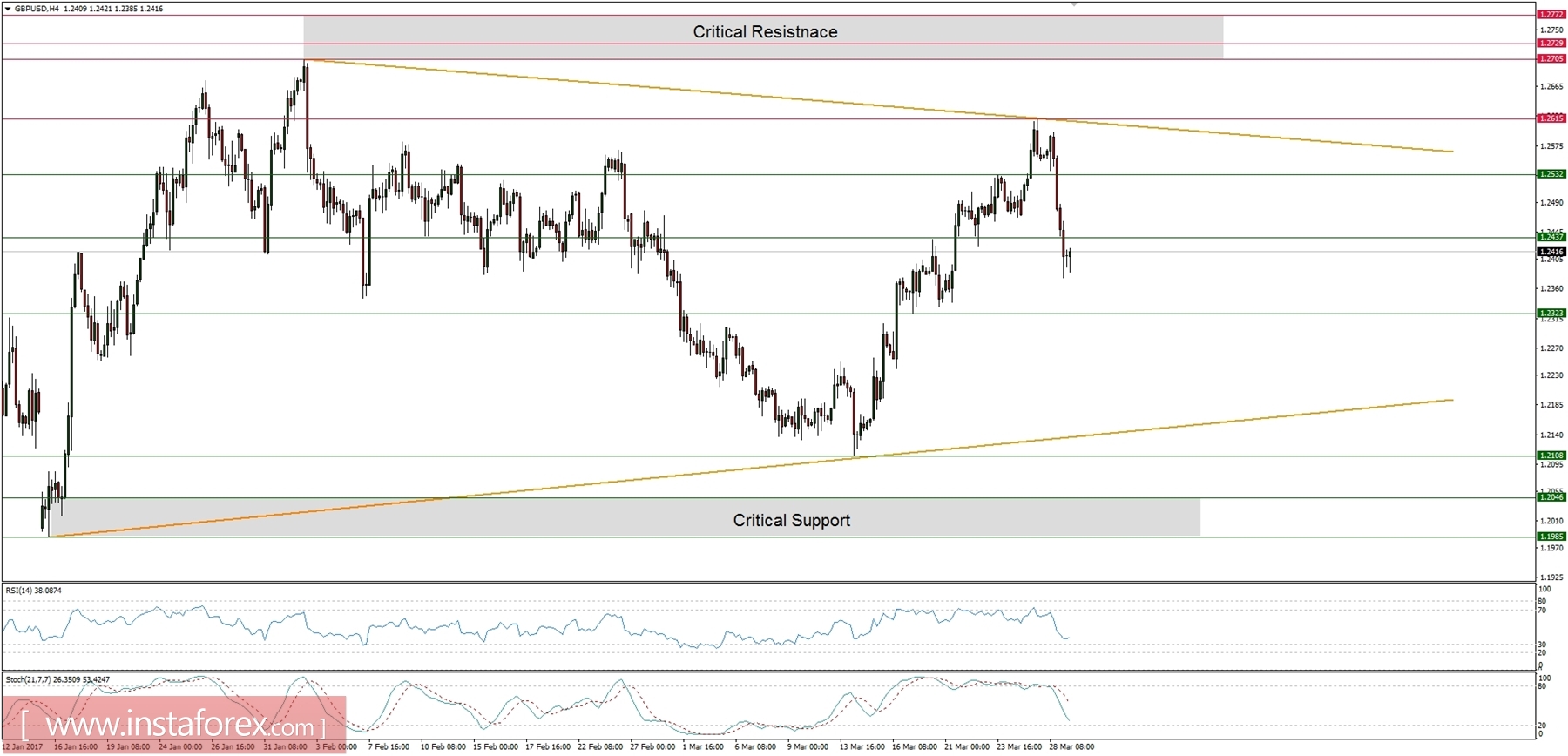Click the 28 Mar 08:00 date label

point(1071,747)
